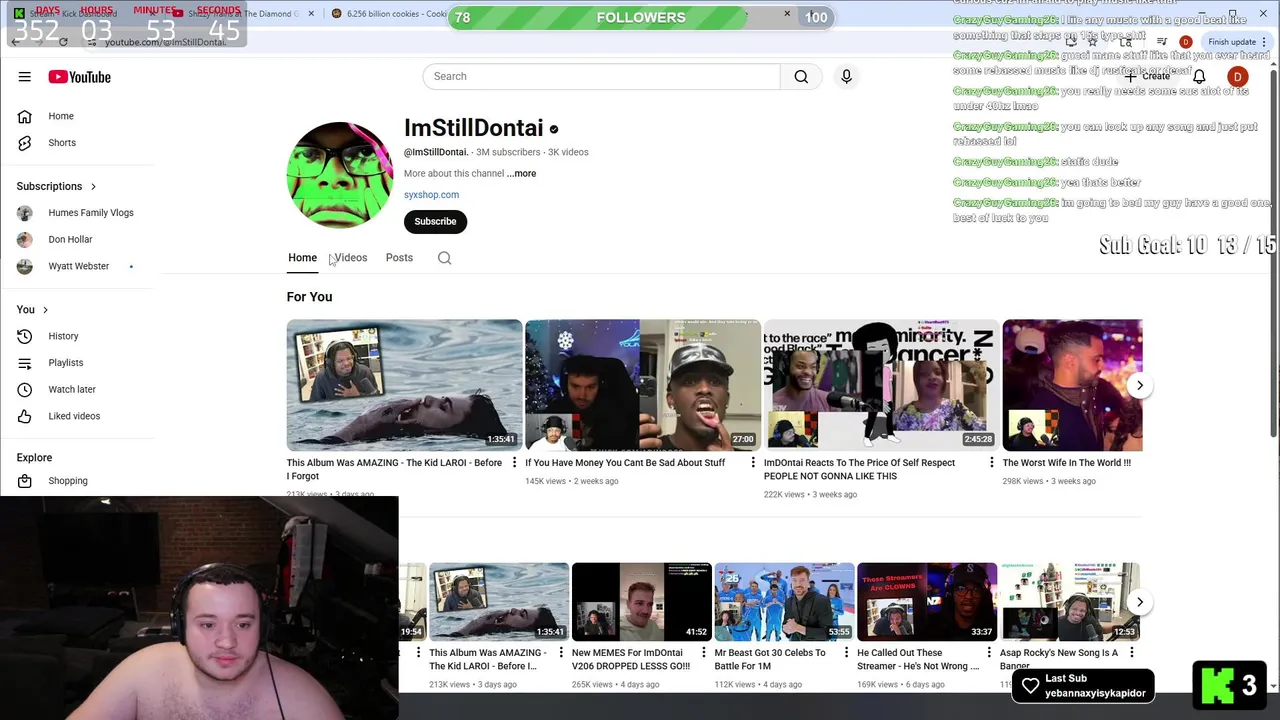Play He Called Out These Streamer thumbnail

pyautogui.click(x=927, y=602)
